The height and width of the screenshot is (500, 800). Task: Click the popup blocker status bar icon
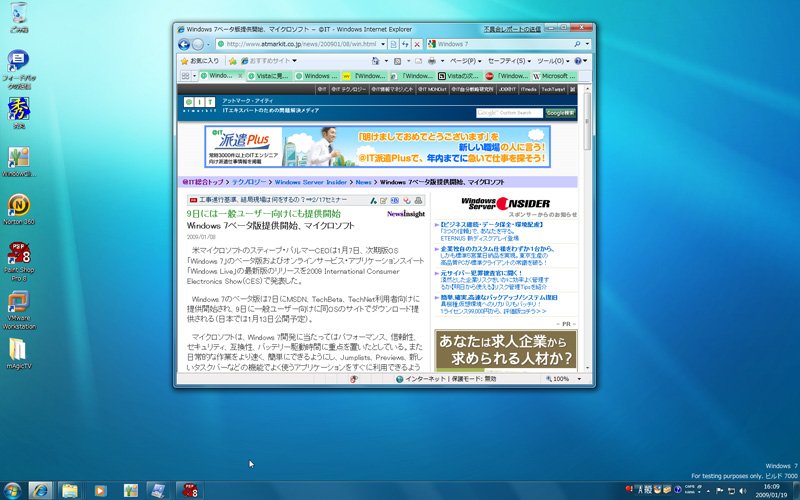tap(354, 379)
